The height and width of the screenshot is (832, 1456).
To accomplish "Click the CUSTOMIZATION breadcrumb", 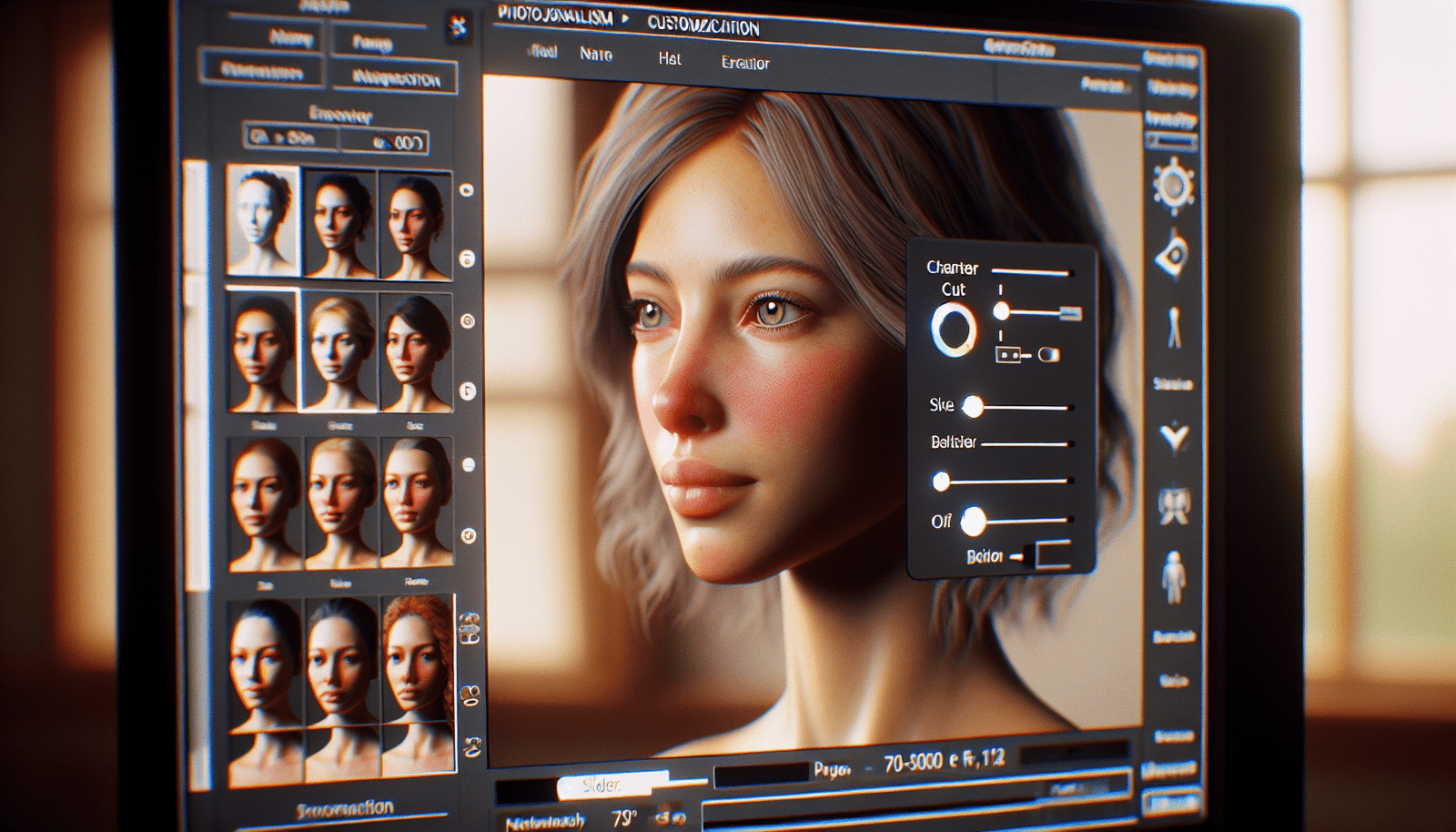I will coord(703,26).
